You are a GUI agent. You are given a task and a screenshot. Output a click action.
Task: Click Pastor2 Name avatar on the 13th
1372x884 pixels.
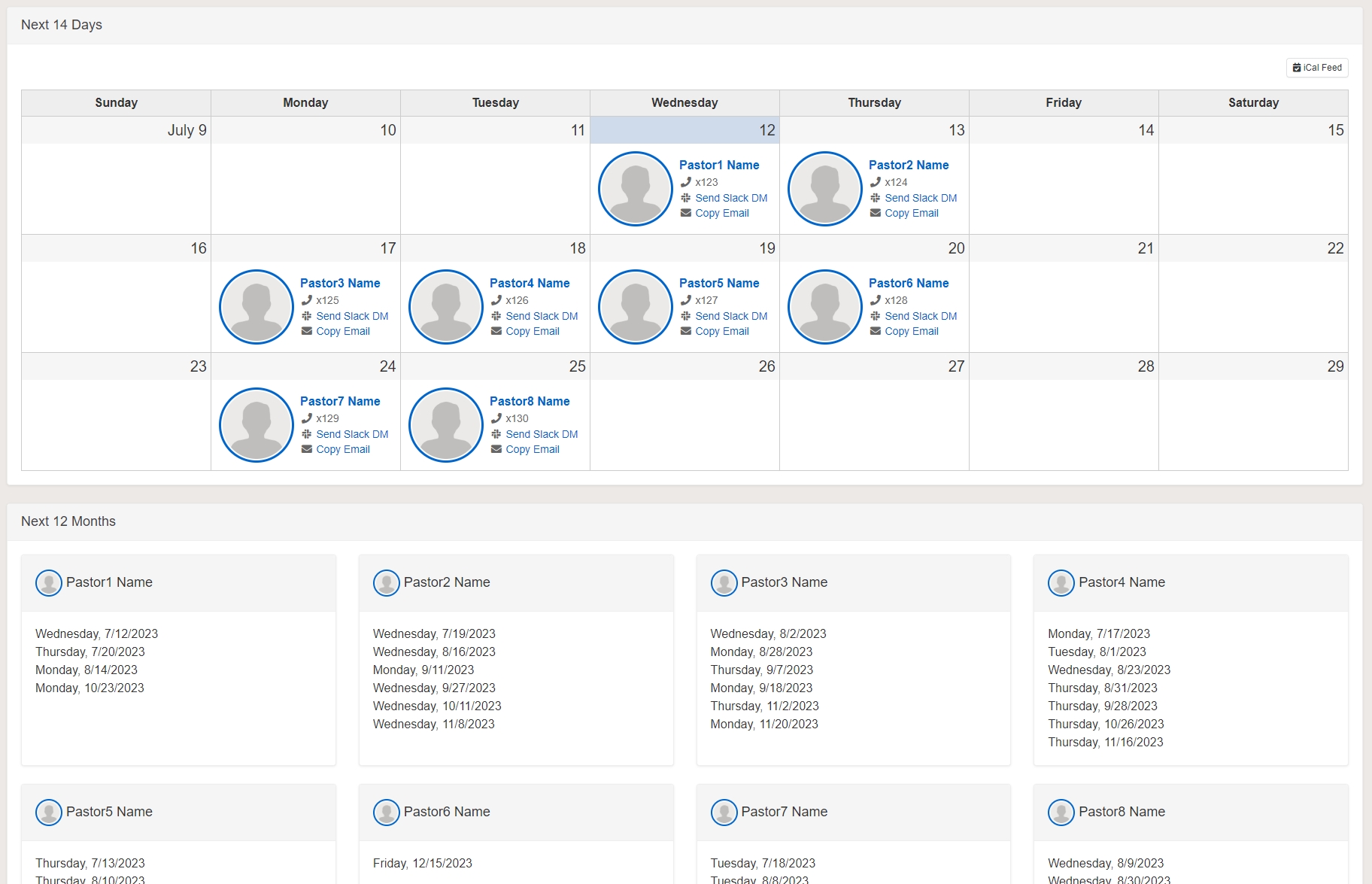pos(825,189)
